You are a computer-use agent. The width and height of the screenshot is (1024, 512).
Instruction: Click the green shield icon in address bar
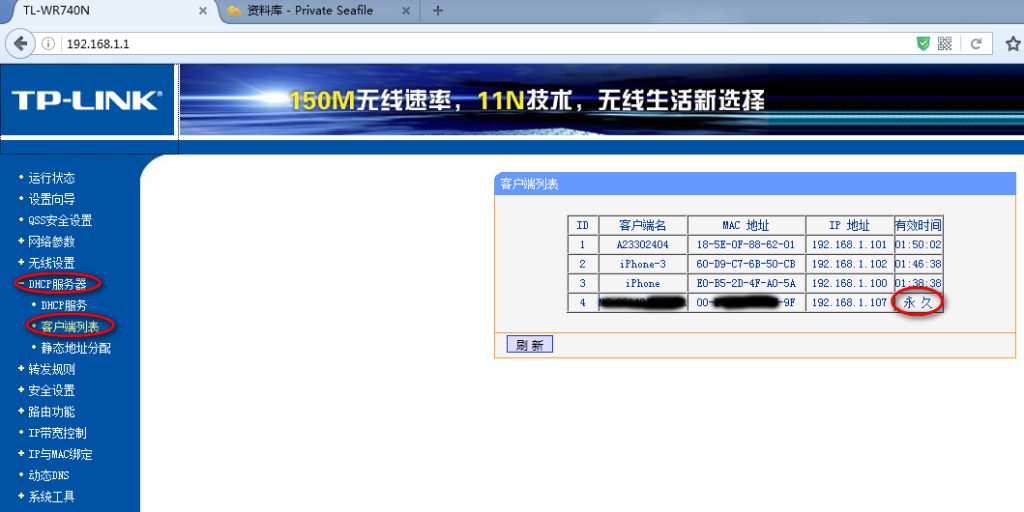pos(923,44)
